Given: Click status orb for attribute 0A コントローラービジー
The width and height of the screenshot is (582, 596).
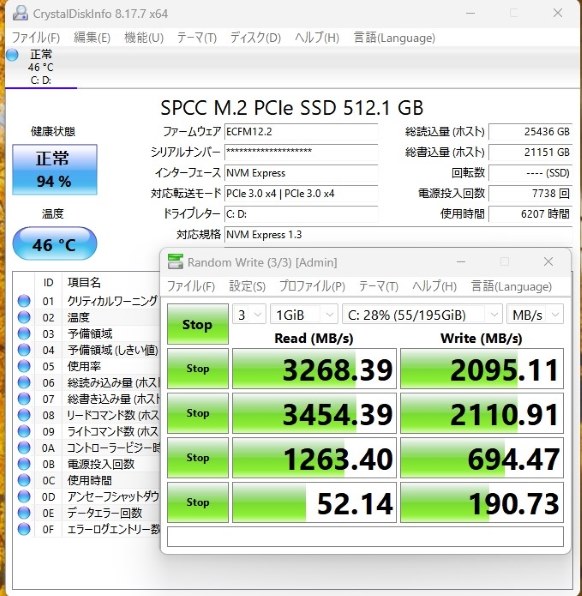Looking at the screenshot, I should click(24, 447).
